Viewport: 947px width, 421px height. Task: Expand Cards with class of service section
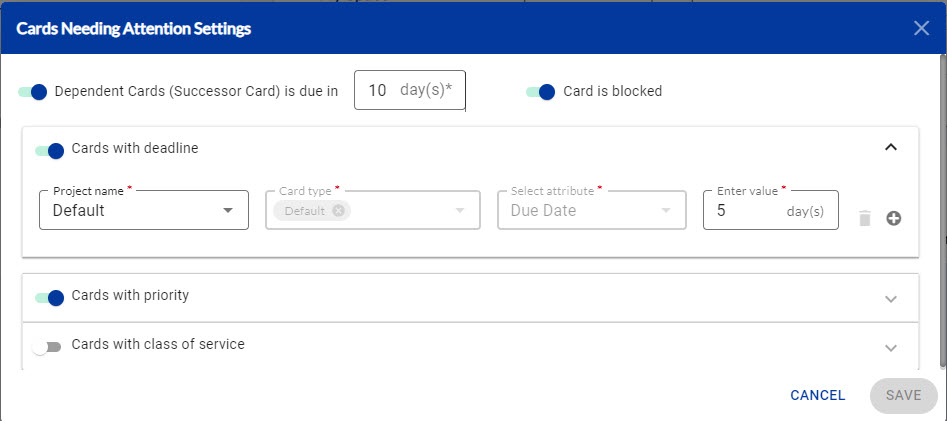point(891,348)
